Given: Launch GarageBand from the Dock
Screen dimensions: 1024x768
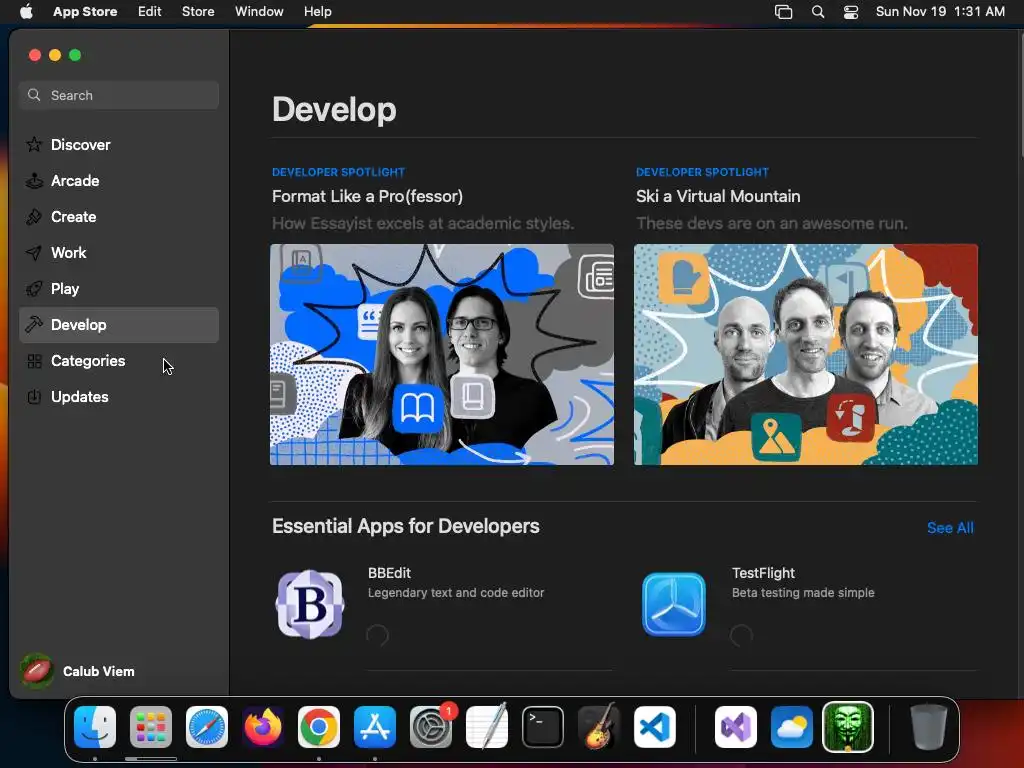Looking at the screenshot, I should coord(599,727).
